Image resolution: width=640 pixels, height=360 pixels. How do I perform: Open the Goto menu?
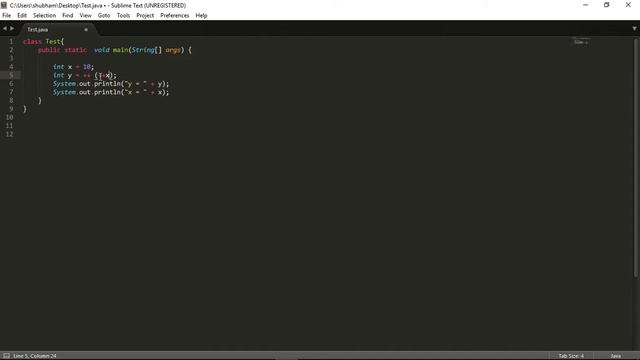pyautogui.click(x=104, y=16)
